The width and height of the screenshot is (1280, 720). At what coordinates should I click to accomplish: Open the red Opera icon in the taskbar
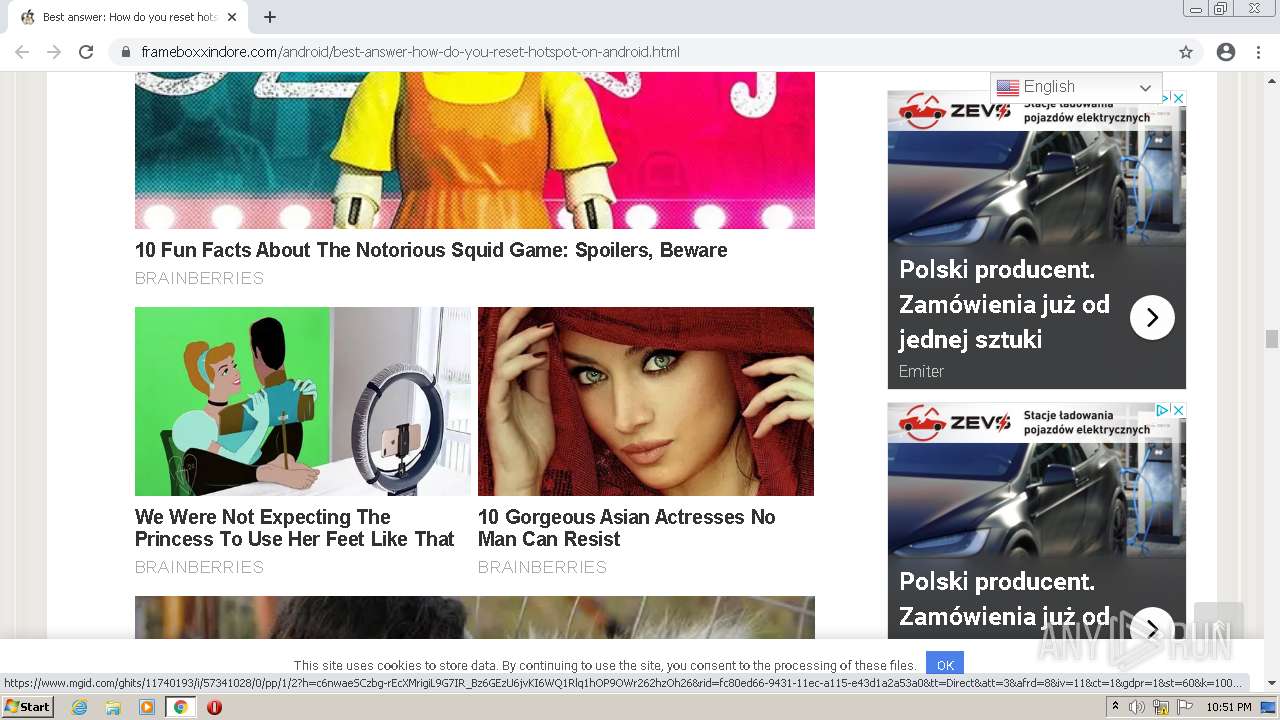214,707
